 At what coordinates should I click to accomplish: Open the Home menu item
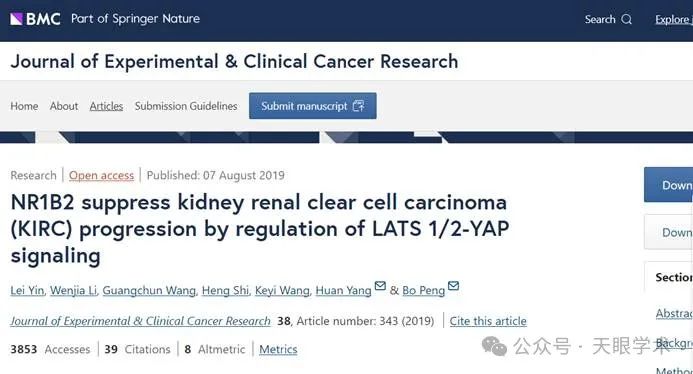coord(24,106)
